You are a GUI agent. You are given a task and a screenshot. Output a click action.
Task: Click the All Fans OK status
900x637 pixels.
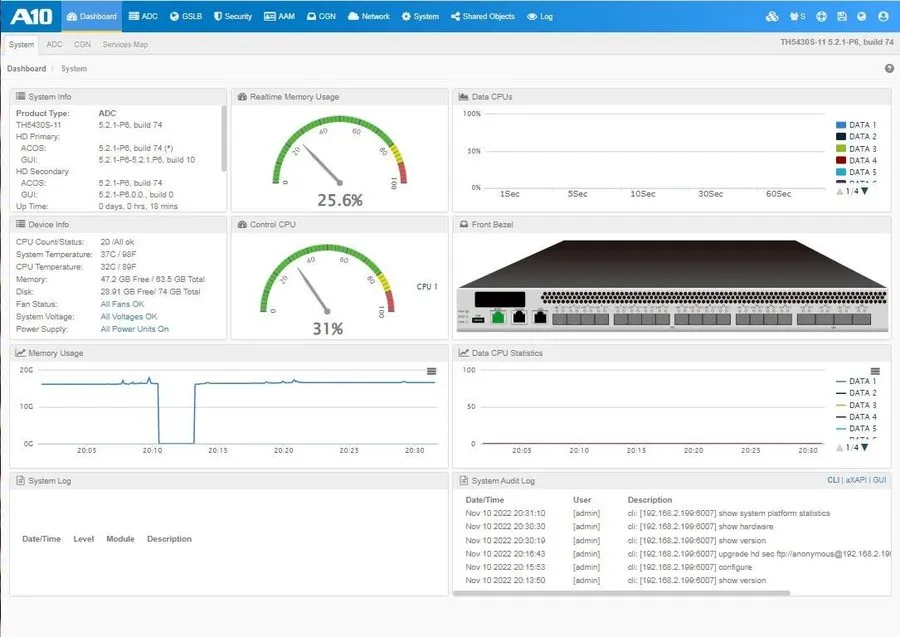(122, 304)
